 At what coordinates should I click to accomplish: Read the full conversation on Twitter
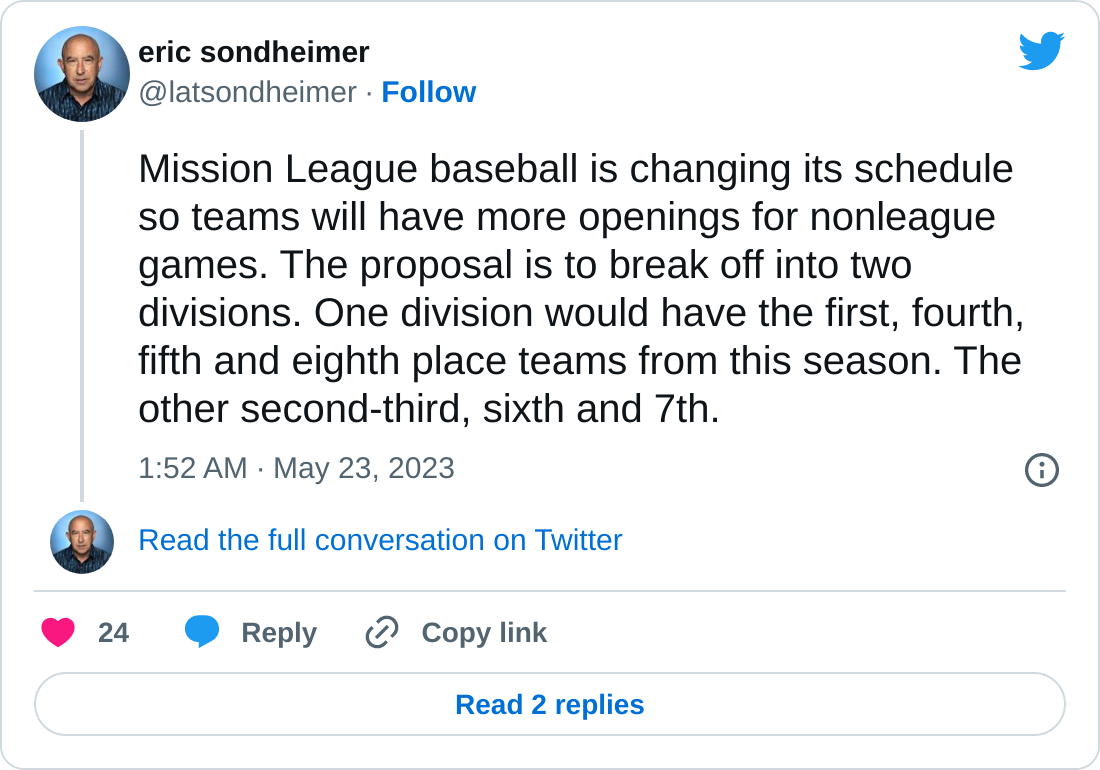click(380, 540)
